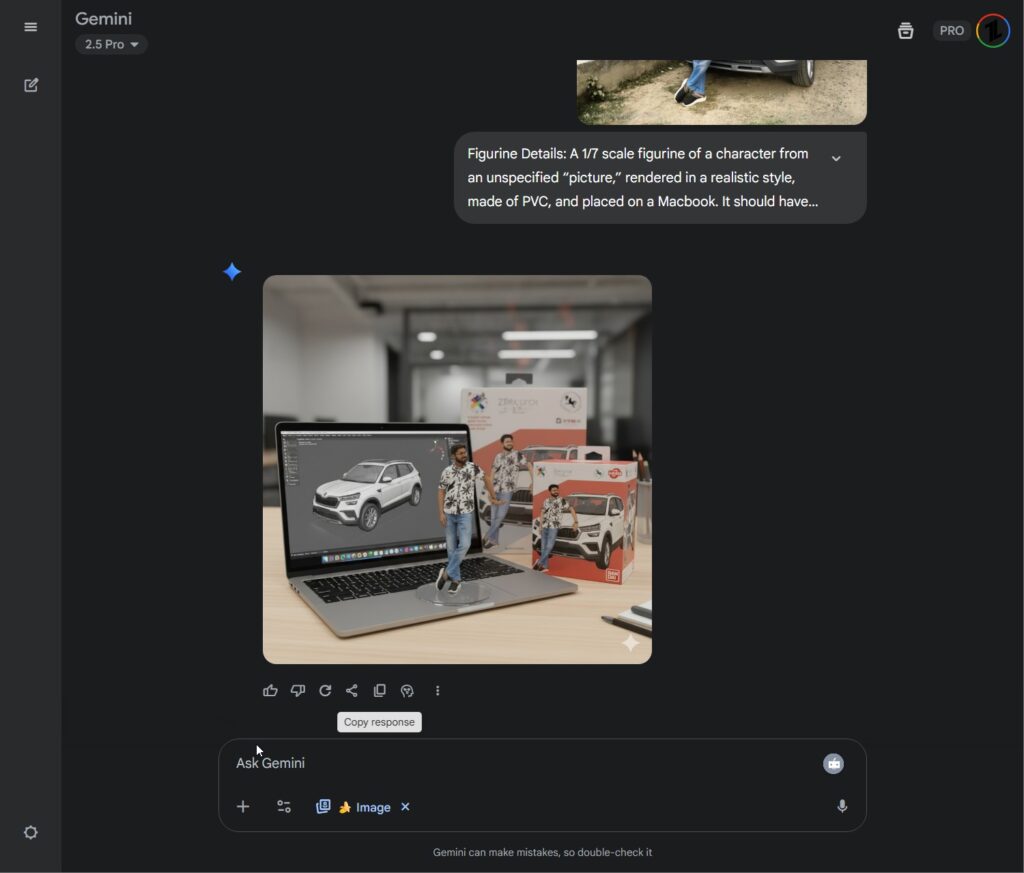
Task: Open the main menu hamburger icon
Action: (30, 27)
